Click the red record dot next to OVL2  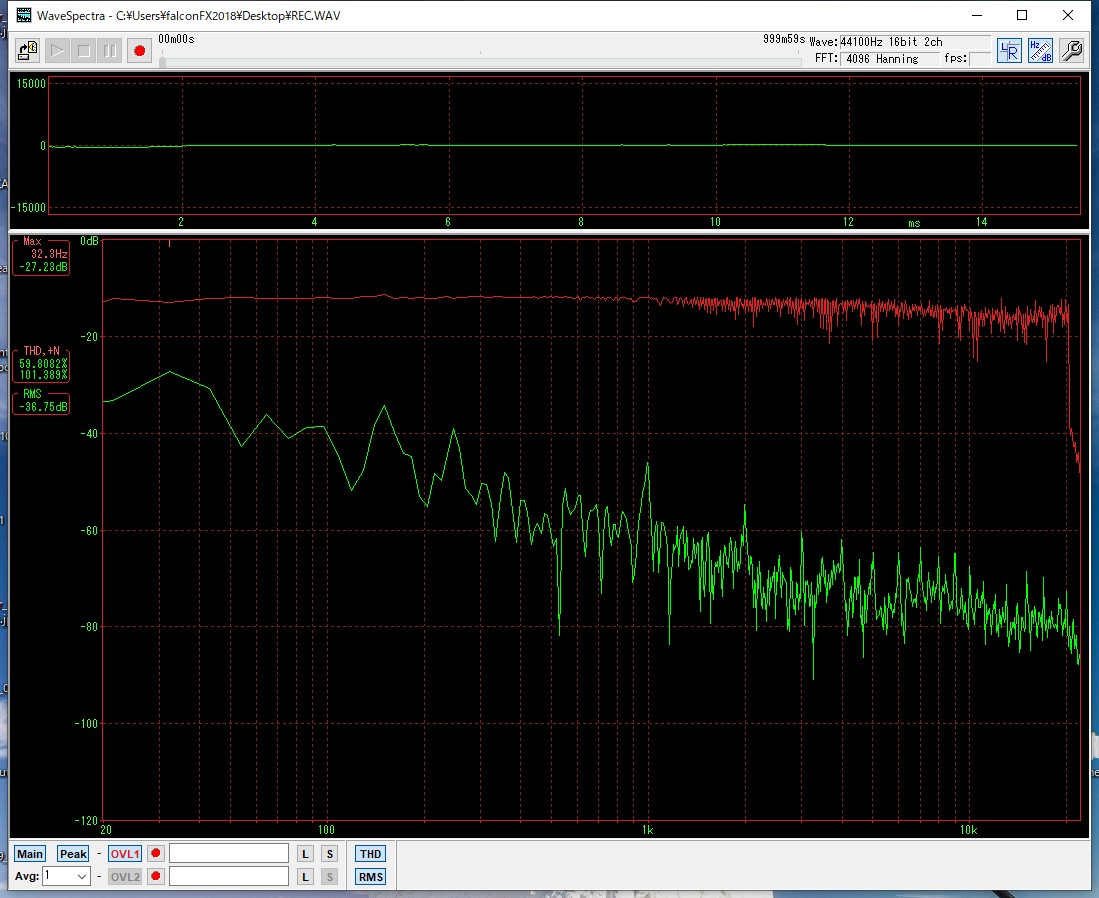tap(155, 877)
